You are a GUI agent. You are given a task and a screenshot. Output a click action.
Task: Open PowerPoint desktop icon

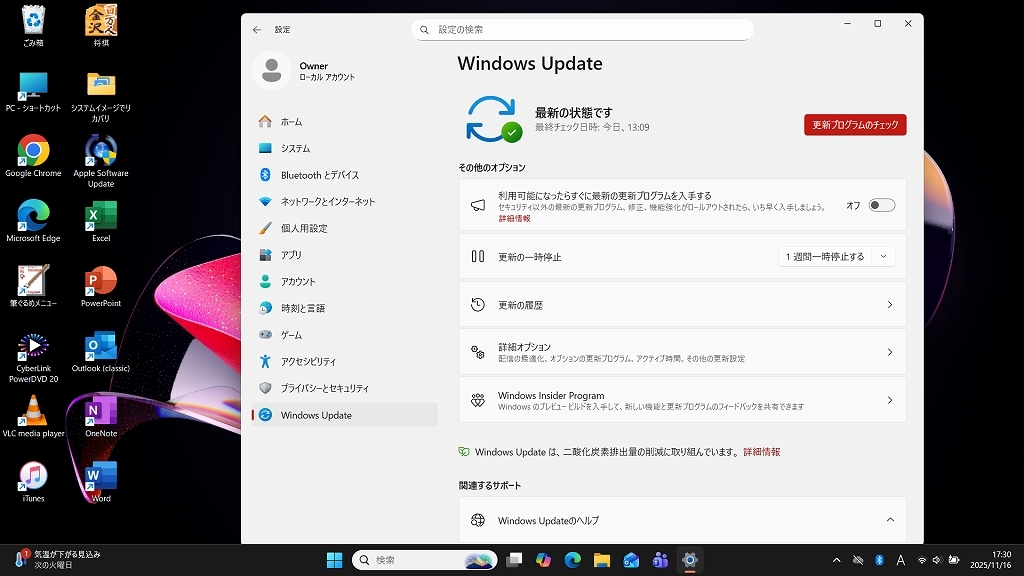click(101, 286)
